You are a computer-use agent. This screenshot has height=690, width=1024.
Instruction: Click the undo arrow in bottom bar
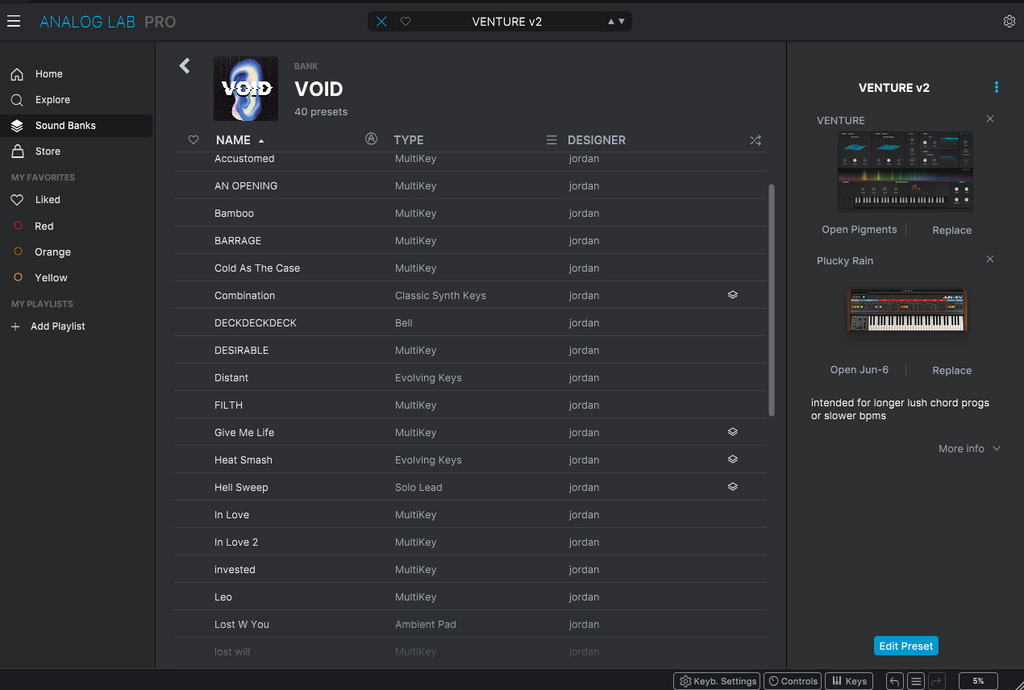pyautogui.click(x=894, y=681)
